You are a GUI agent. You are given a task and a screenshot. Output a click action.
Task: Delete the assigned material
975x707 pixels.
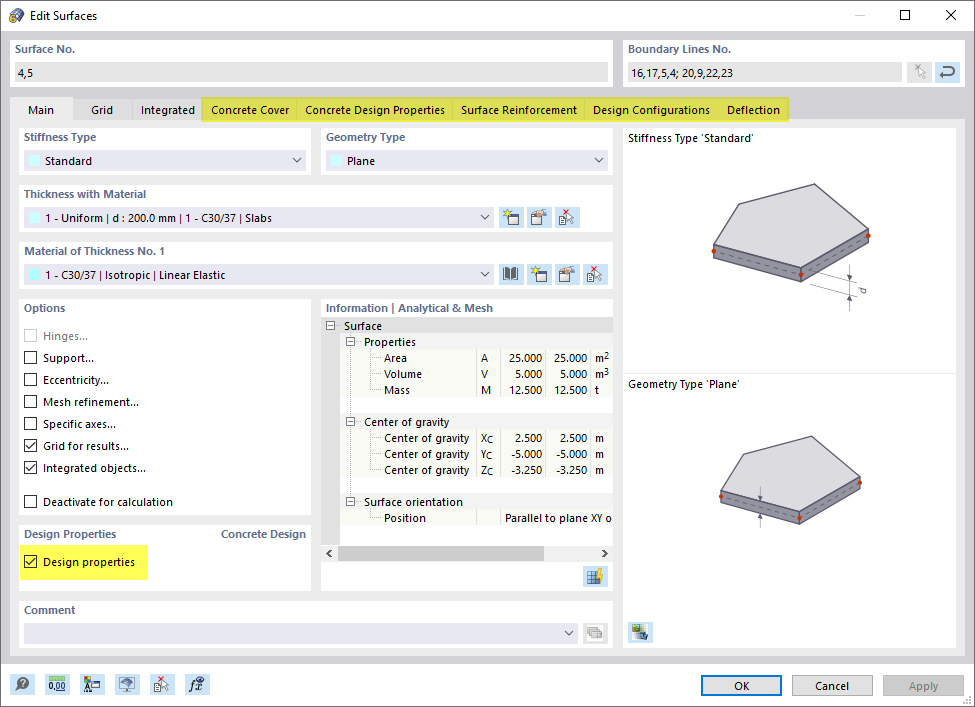595,274
